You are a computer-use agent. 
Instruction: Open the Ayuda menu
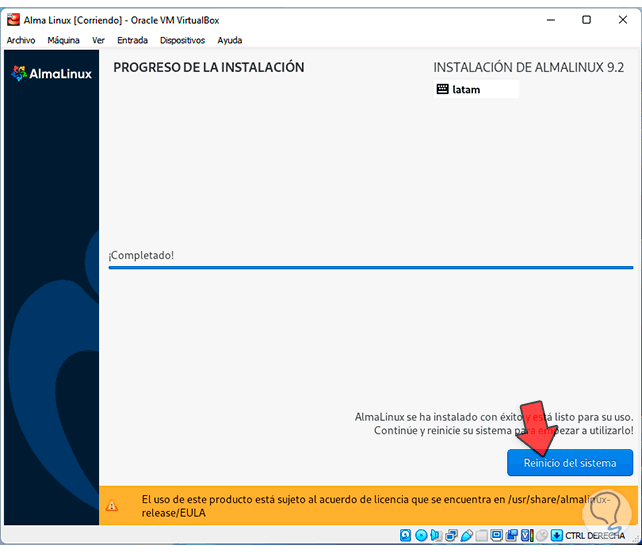tap(230, 40)
